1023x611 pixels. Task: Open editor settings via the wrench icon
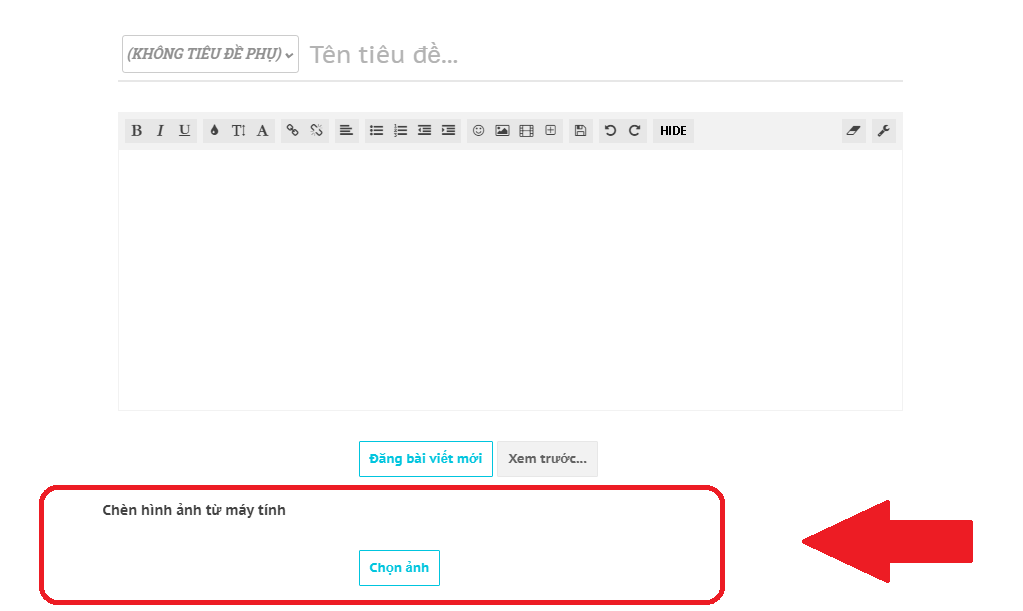pyautogui.click(x=883, y=130)
